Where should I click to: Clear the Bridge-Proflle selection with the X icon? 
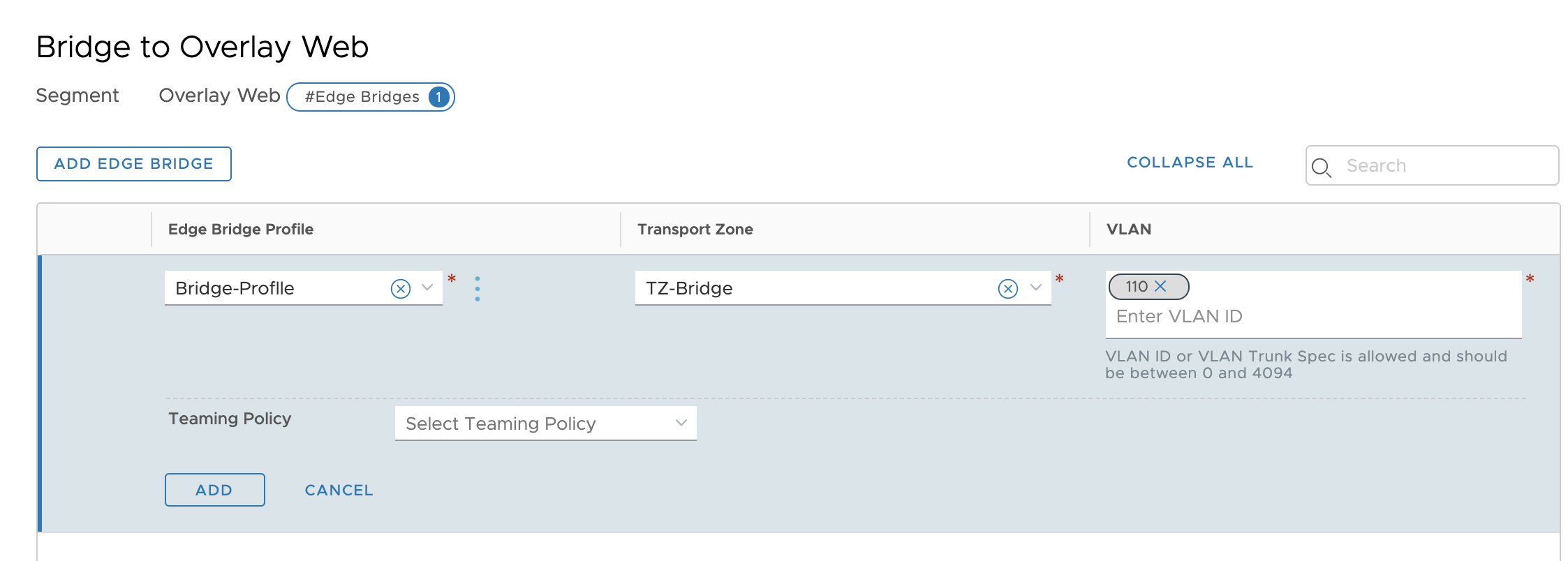click(399, 287)
